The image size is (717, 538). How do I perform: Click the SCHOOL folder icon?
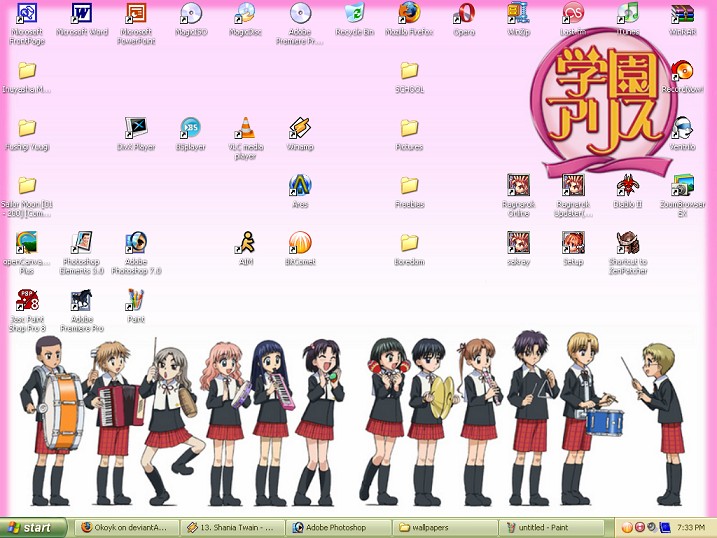pos(409,71)
